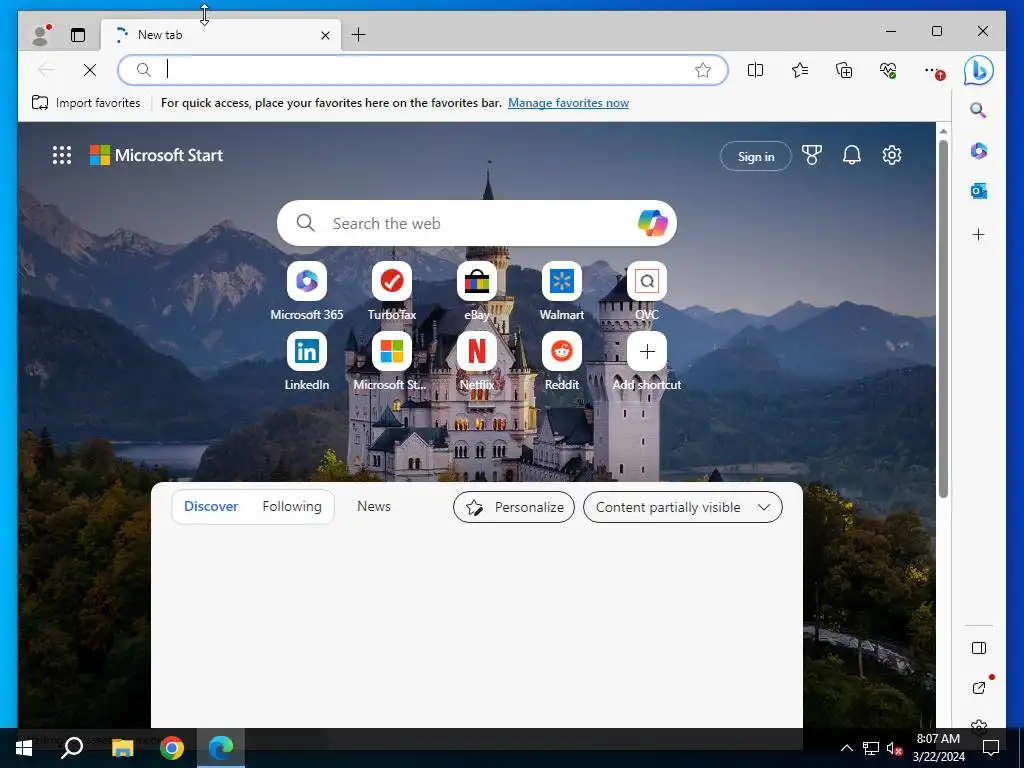
Task: Click Add shortcut tile
Action: pyautogui.click(x=647, y=361)
